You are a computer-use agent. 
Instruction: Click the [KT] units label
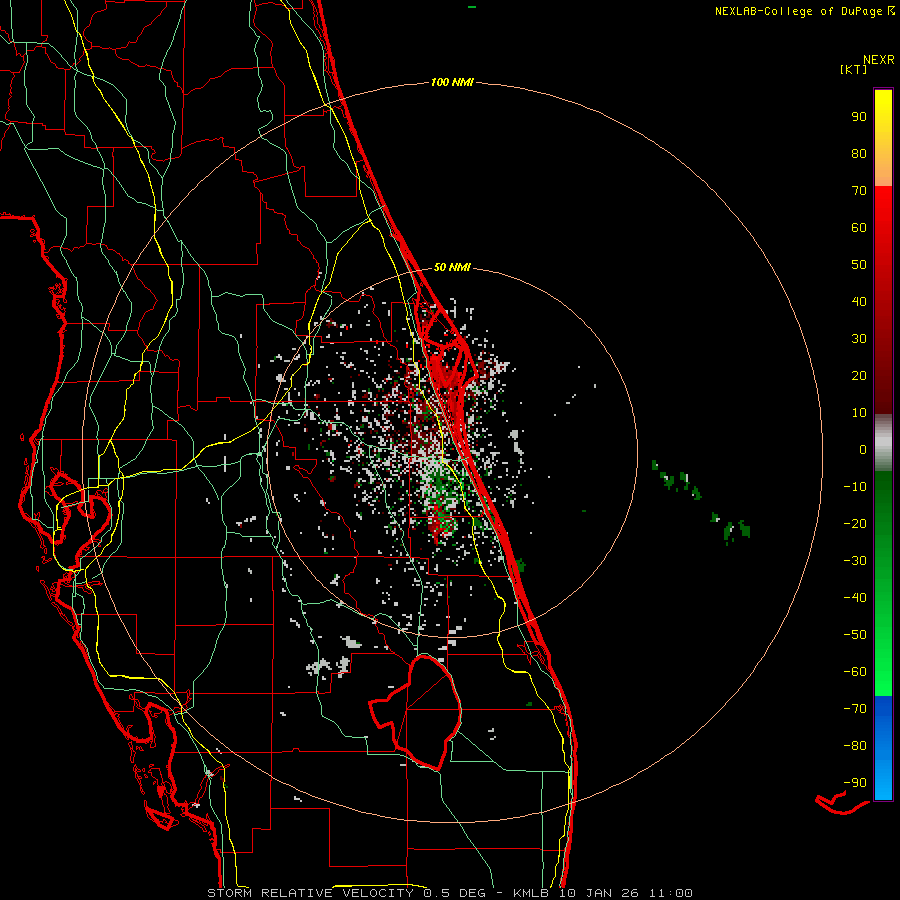[854, 69]
